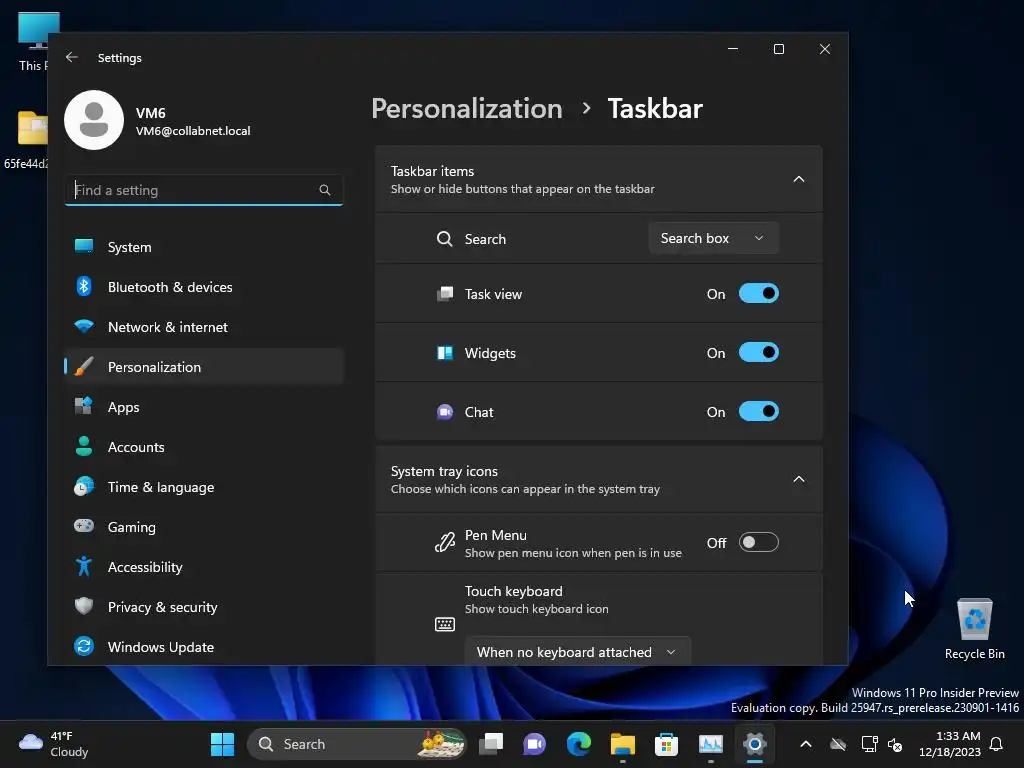1024x768 pixels.
Task: Select Personalization in the sidebar
Action: pos(204,367)
